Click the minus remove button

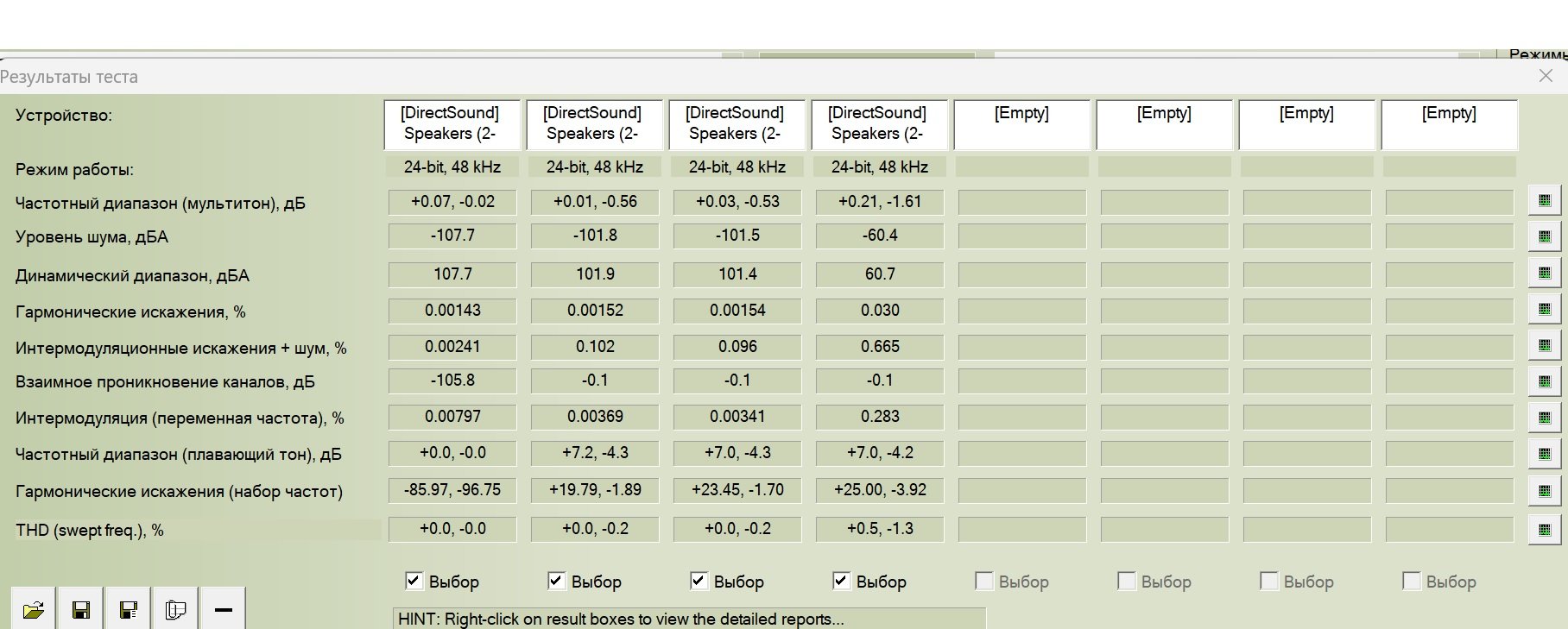pyautogui.click(x=223, y=610)
